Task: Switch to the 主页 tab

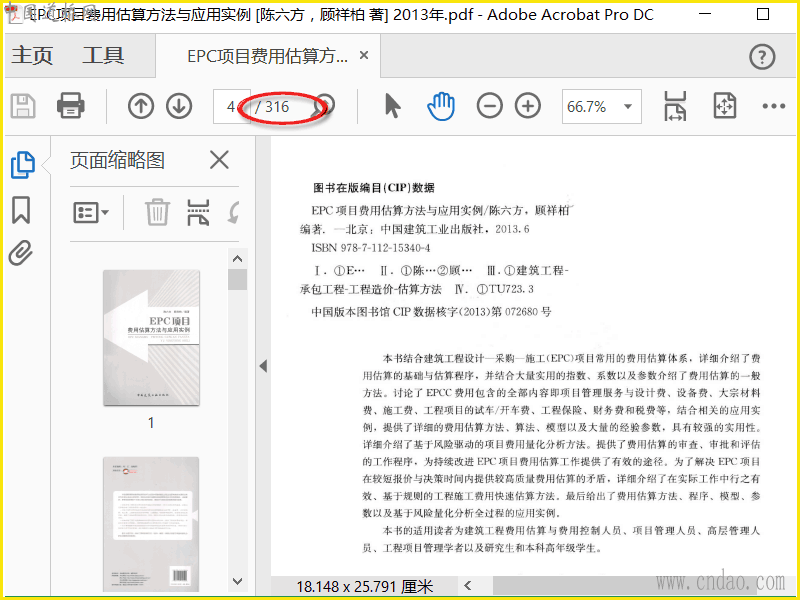Action: click(32, 55)
